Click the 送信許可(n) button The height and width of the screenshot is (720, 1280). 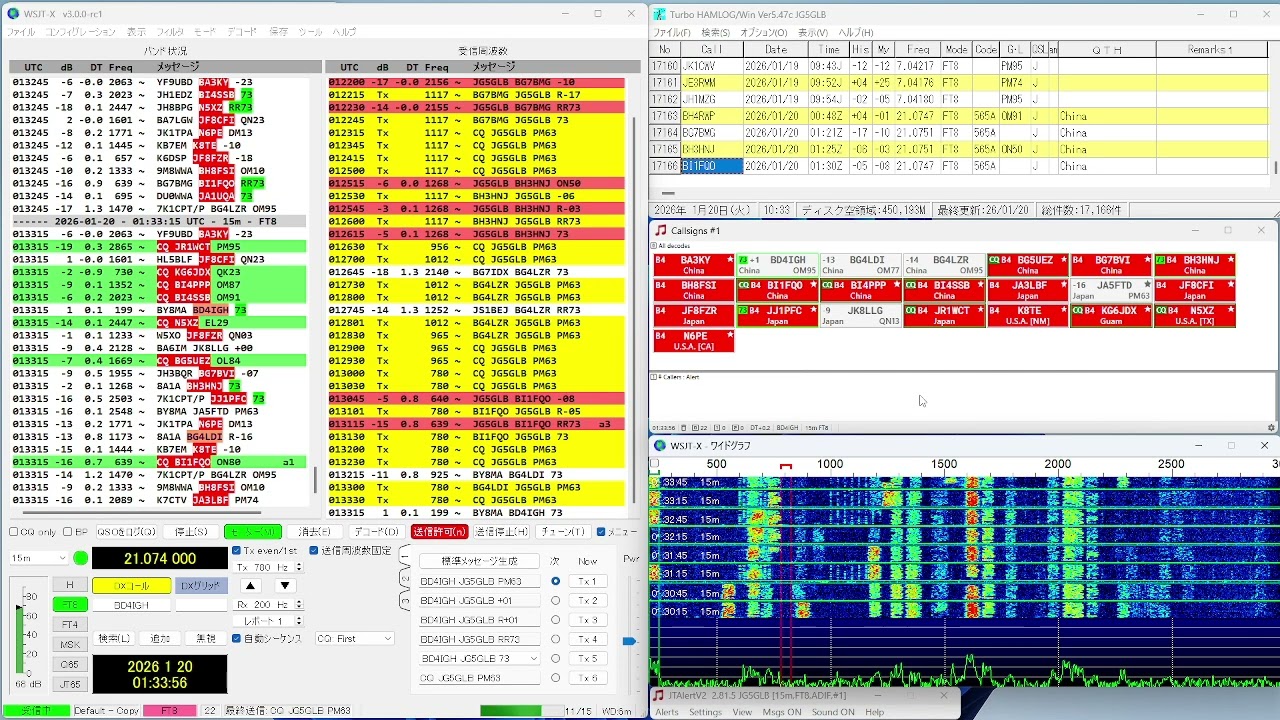click(x=439, y=532)
